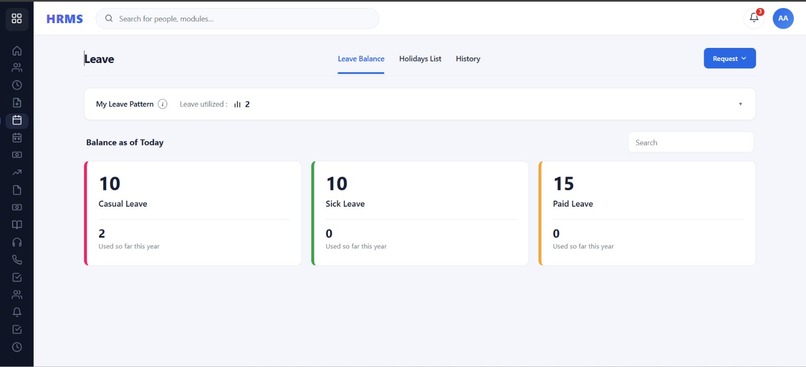Open the file-plus document sidebar icon
The height and width of the screenshot is (367, 806).
[17, 103]
